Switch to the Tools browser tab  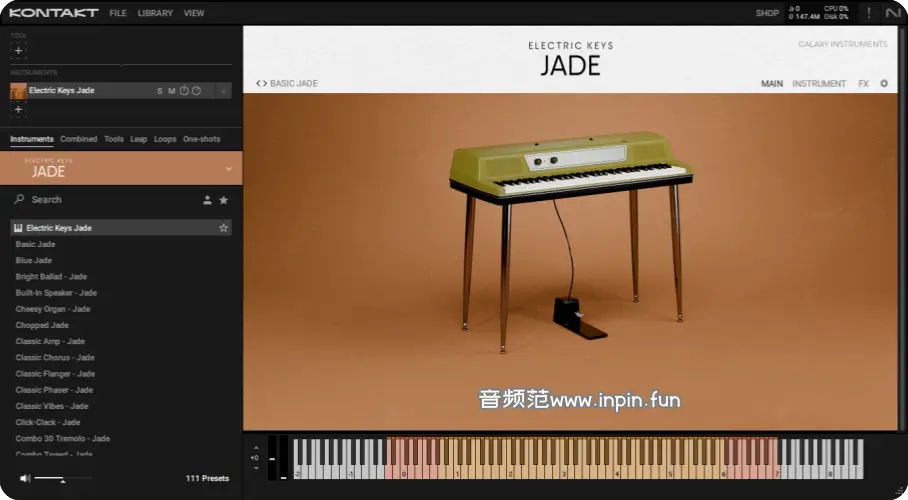(114, 139)
